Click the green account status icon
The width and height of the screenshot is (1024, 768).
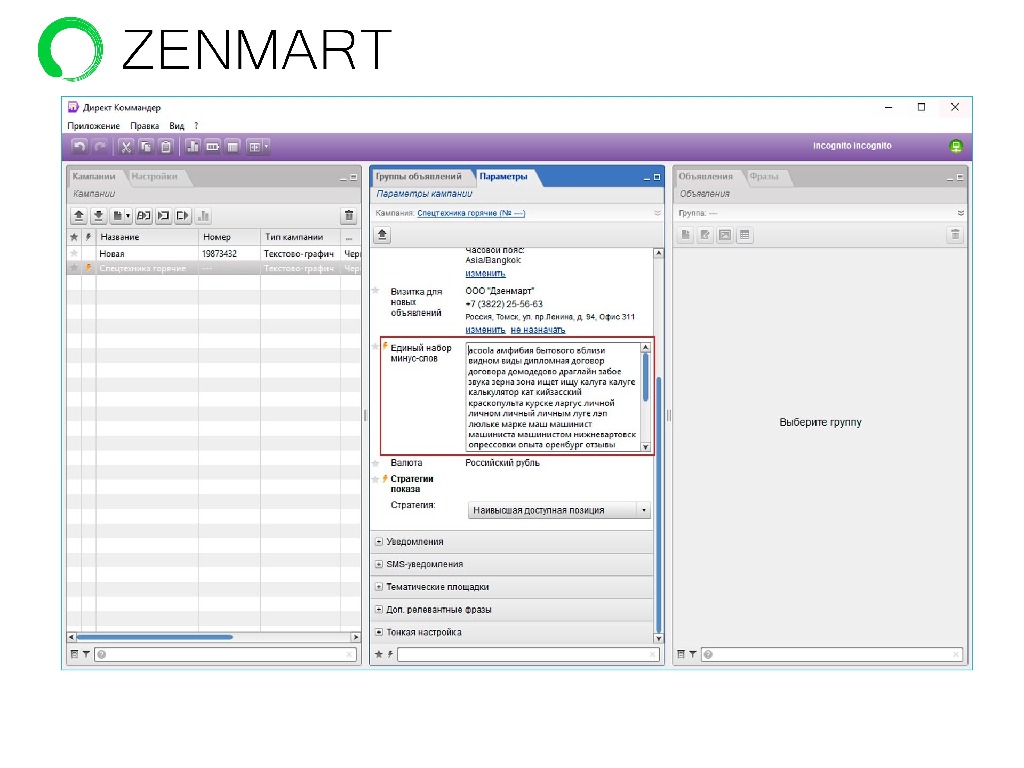coord(955,146)
